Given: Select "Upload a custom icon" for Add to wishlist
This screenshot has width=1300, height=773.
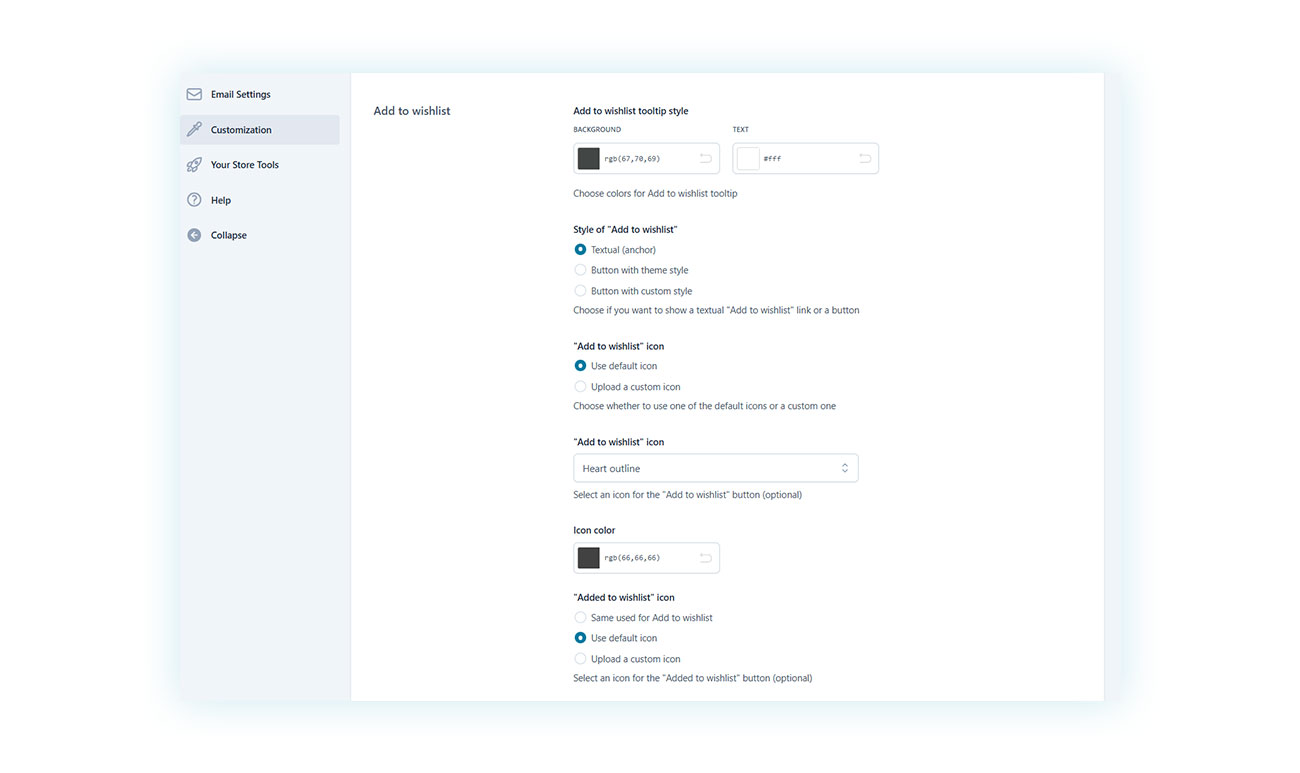Looking at the screenshot, I should pyautogui.click(x=580, y=387).
